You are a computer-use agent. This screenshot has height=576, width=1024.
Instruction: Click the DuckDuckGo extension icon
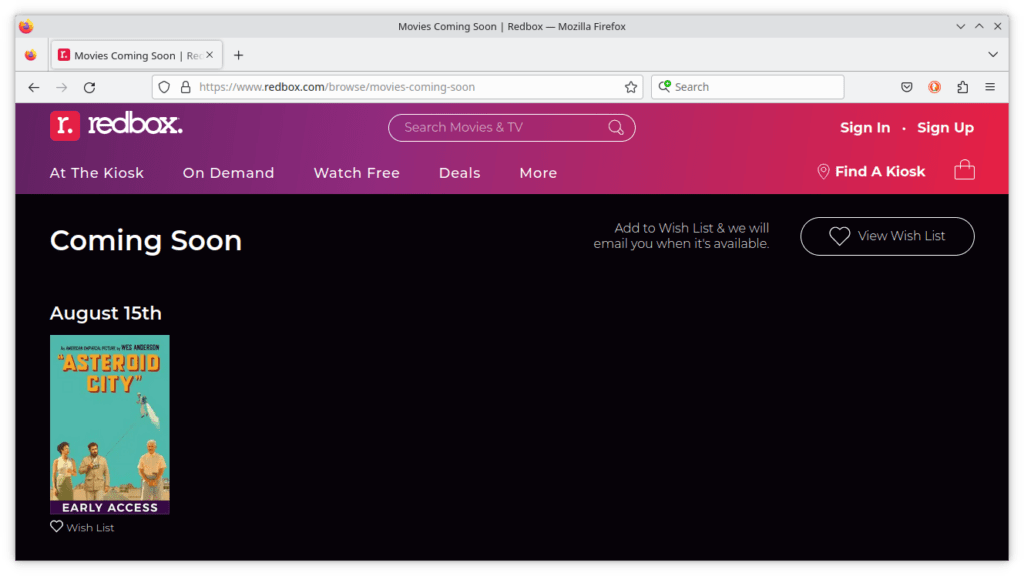tap(935, 87)
